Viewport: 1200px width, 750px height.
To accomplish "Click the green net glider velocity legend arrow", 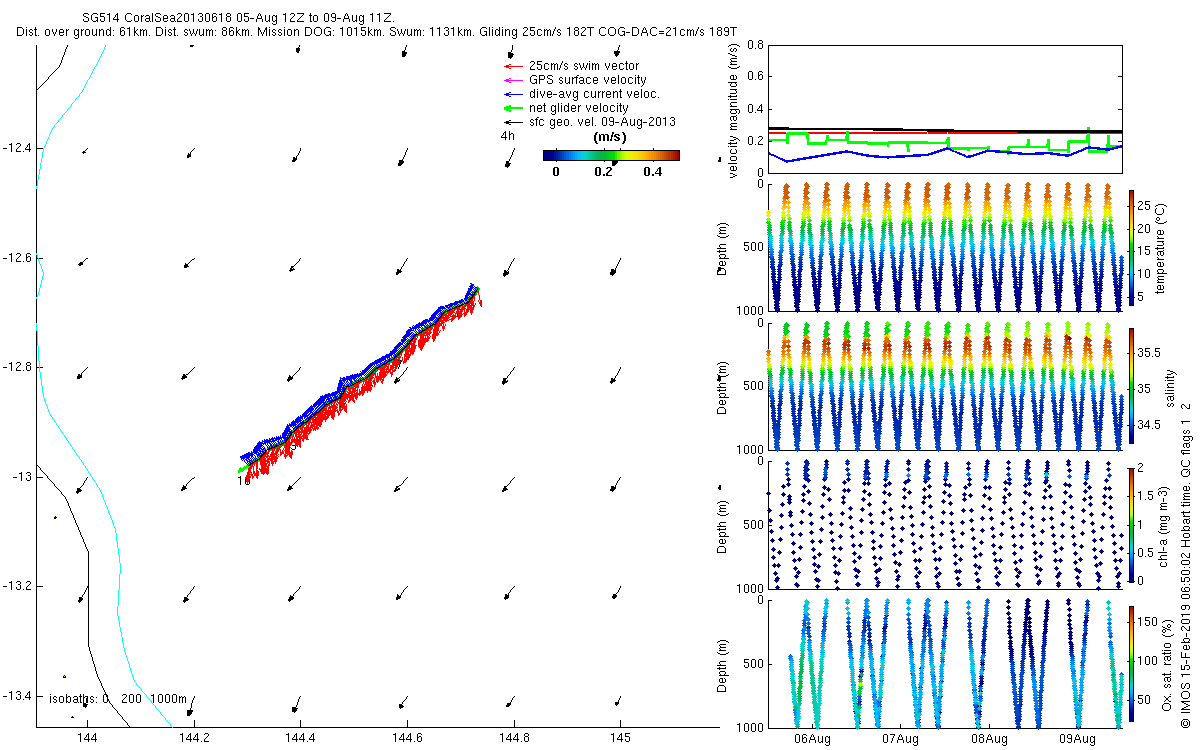I will [x=511, y=108].
